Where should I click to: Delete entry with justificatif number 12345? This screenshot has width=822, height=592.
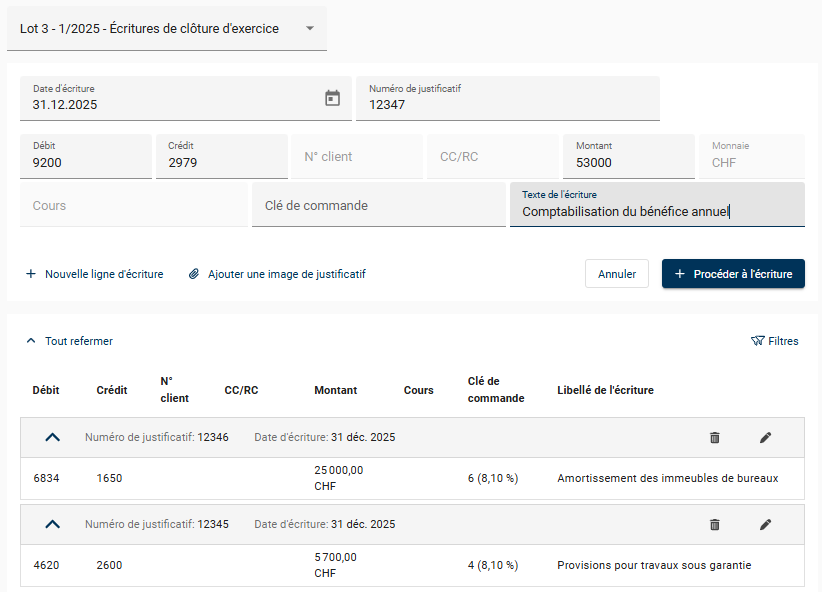click(714, 524)
